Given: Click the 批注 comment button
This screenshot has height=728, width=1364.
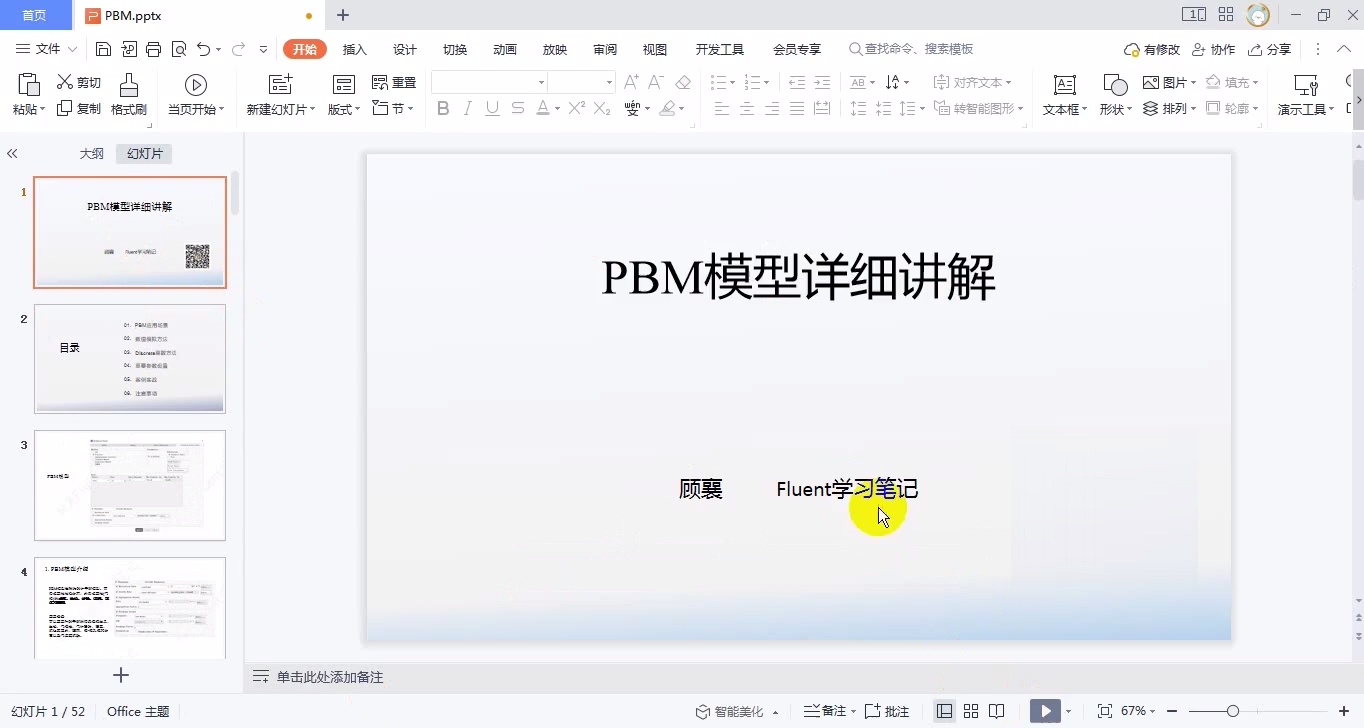Looking at the screenshot, I should (886, 710).
